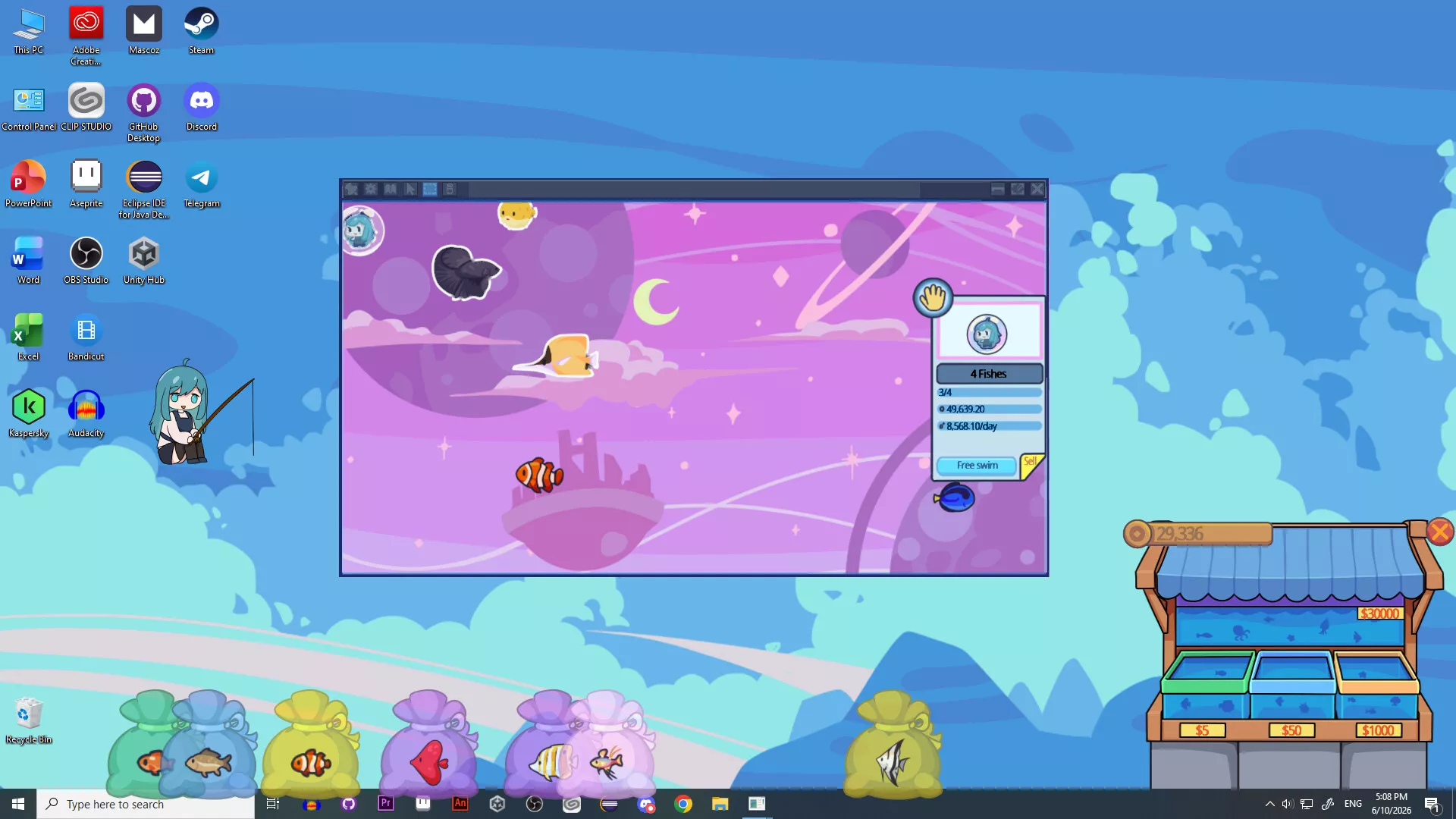Click the yellow hand grab icon

933,297
